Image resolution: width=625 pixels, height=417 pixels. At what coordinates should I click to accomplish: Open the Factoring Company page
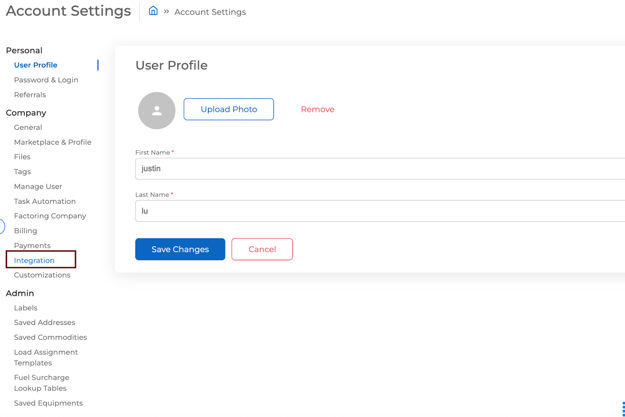point(50,216)
